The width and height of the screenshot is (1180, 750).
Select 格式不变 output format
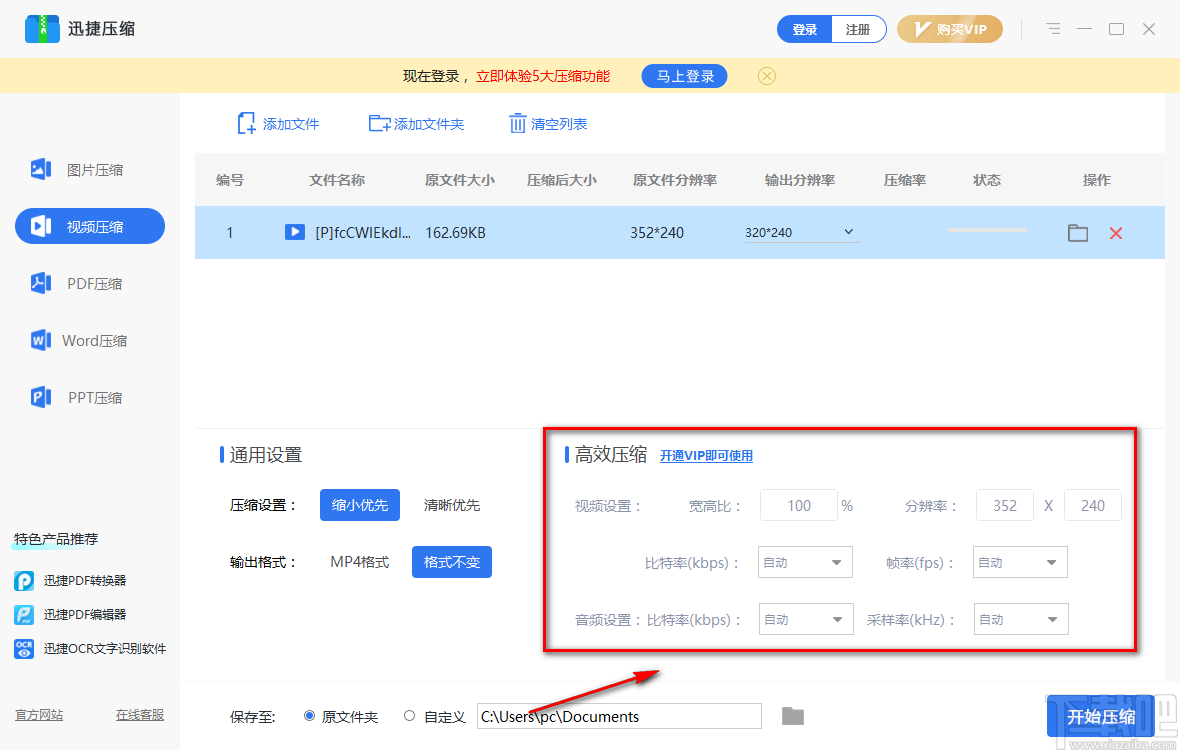tap(451, 562)
